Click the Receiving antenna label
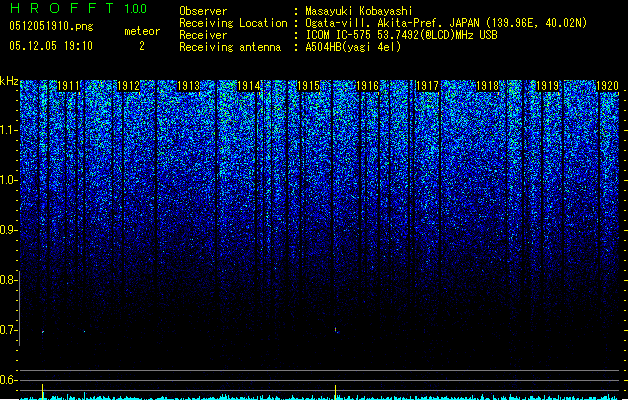This screenshot has height=400, width=629. click(230, 47)
